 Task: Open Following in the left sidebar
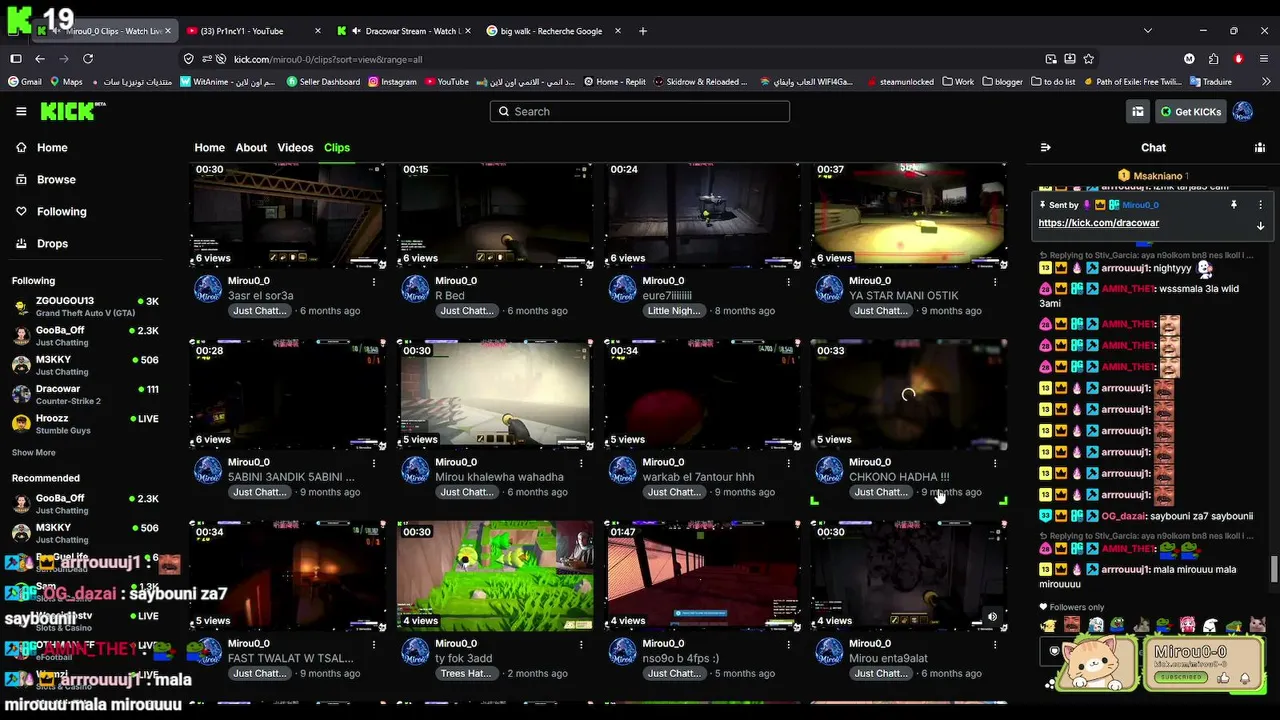point(61,211)
